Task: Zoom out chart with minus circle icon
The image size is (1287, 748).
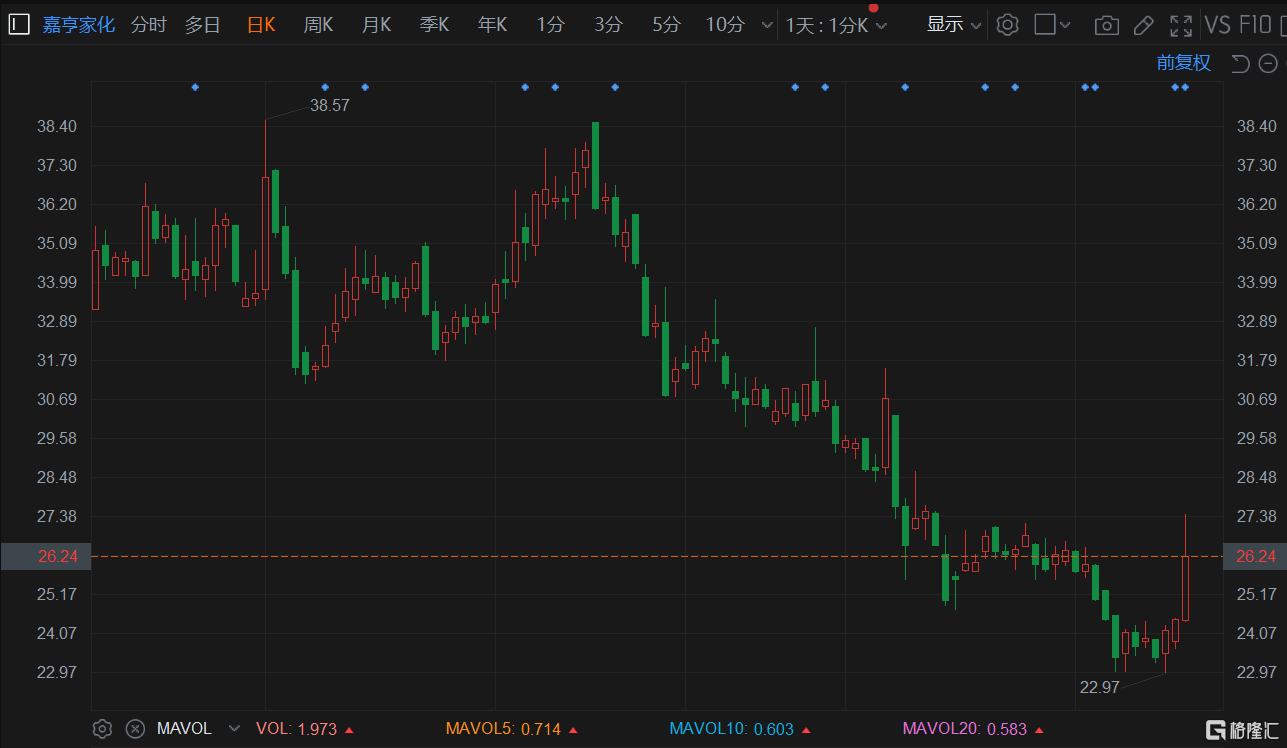Action: (1267, 64)
